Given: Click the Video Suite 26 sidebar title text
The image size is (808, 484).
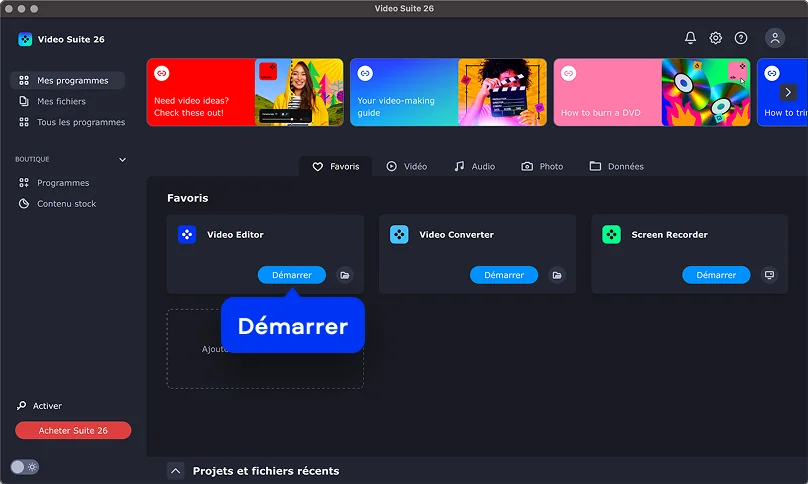Looking at the screenshot, I should [x=71, y=39].
